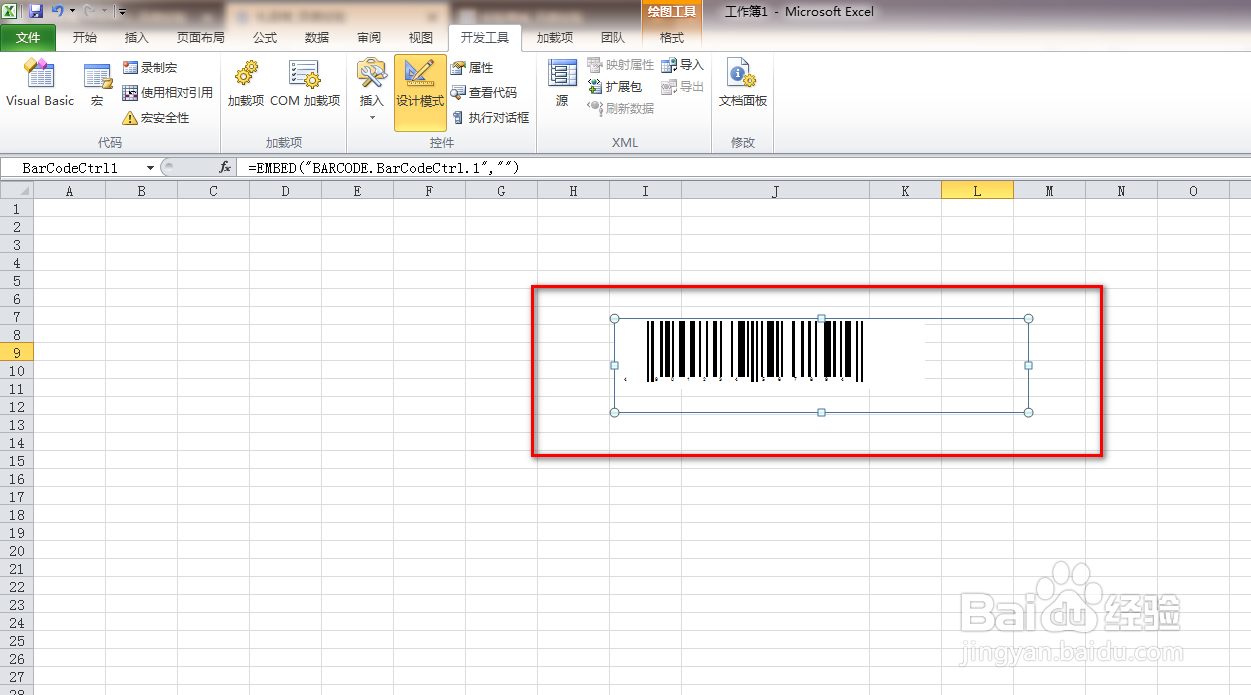Image resolution: width=1251 pixels, height=695 pixels.
Task: Open the Visual Basic editor
Action: [40, 84]
